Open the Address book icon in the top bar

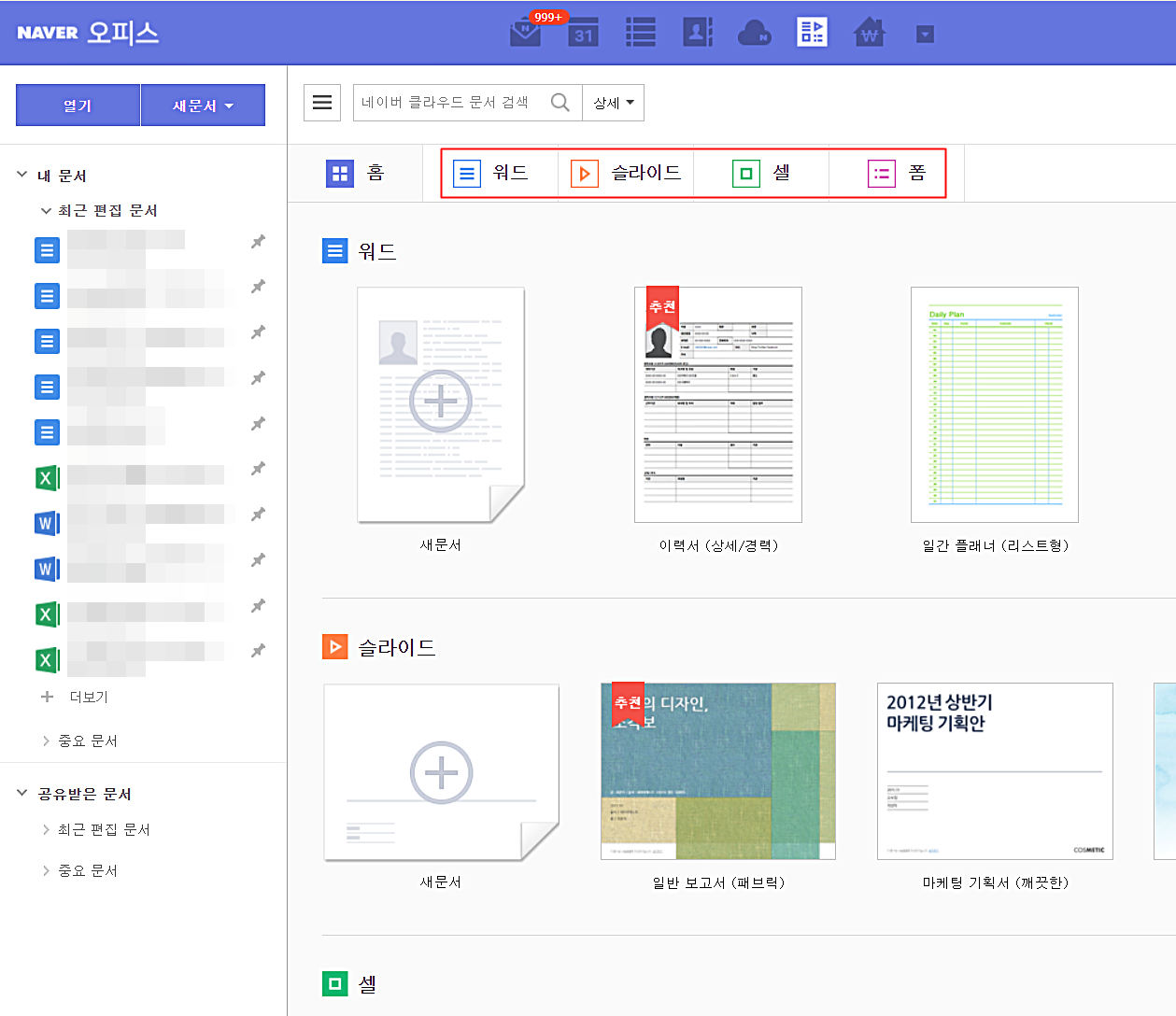(x=697, y=33)
